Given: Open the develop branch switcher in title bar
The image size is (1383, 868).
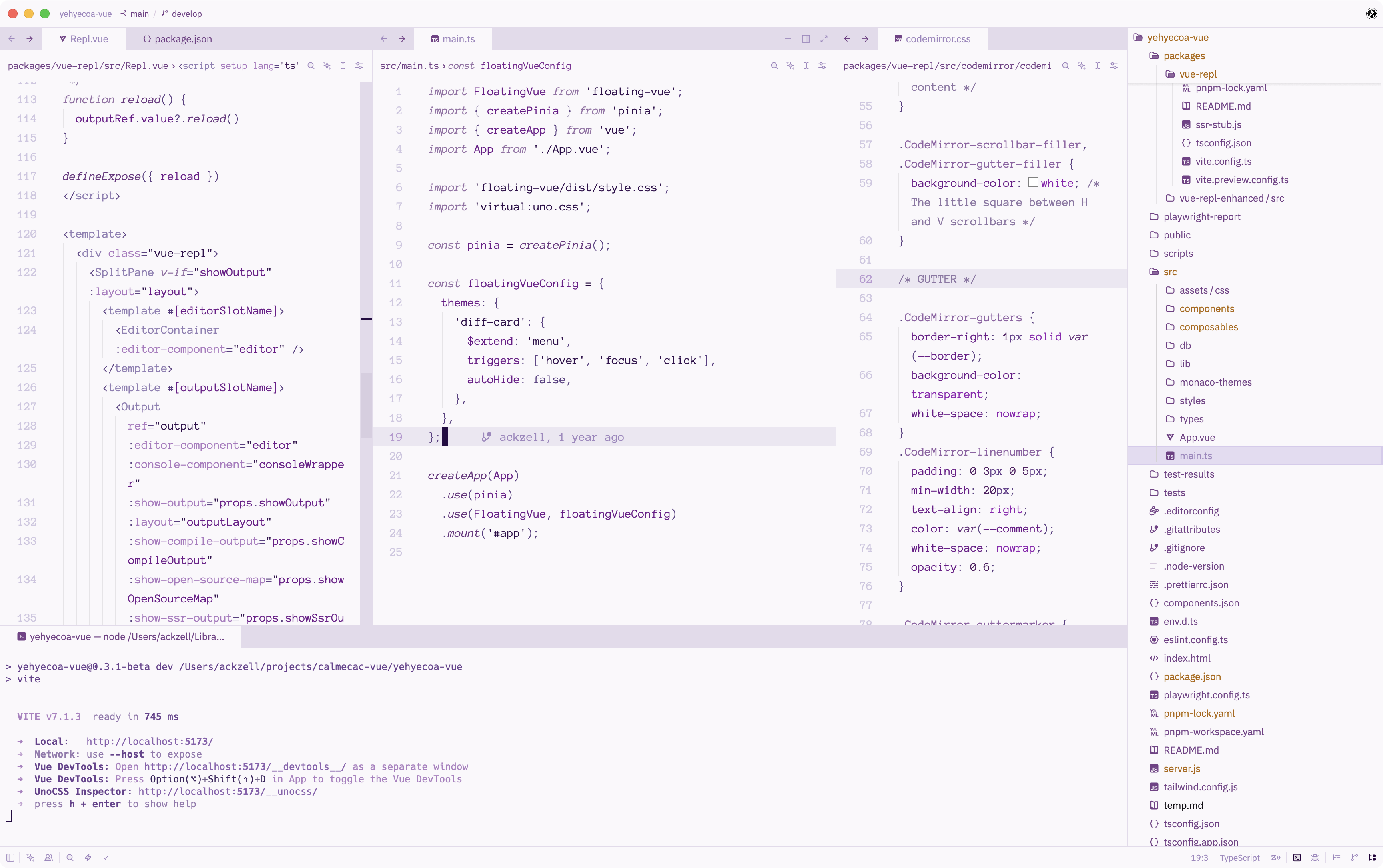Looking at the screenshot, I should pyautogui.click(x=182, y=14).
